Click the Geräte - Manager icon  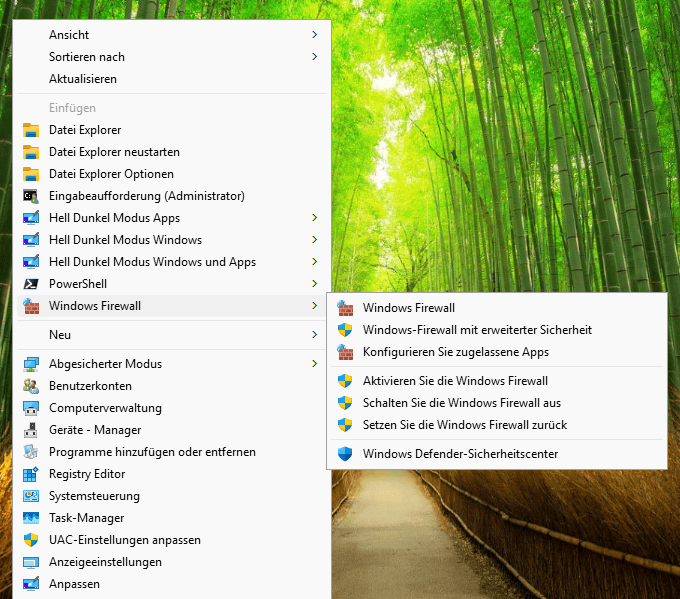[x=31, y=430]
